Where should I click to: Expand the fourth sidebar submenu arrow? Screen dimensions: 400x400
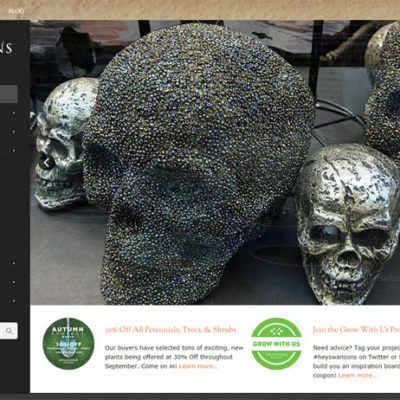(x=14, y=263)
